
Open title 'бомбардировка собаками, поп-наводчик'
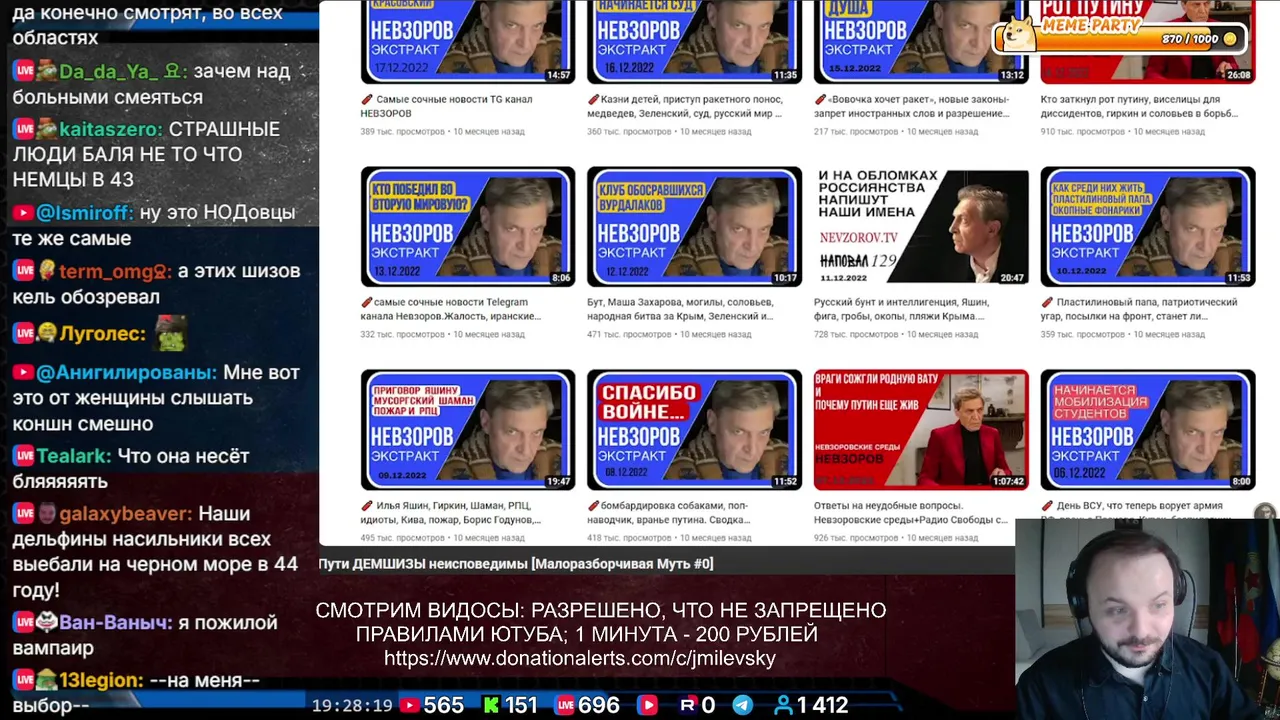tap(668, 512)
